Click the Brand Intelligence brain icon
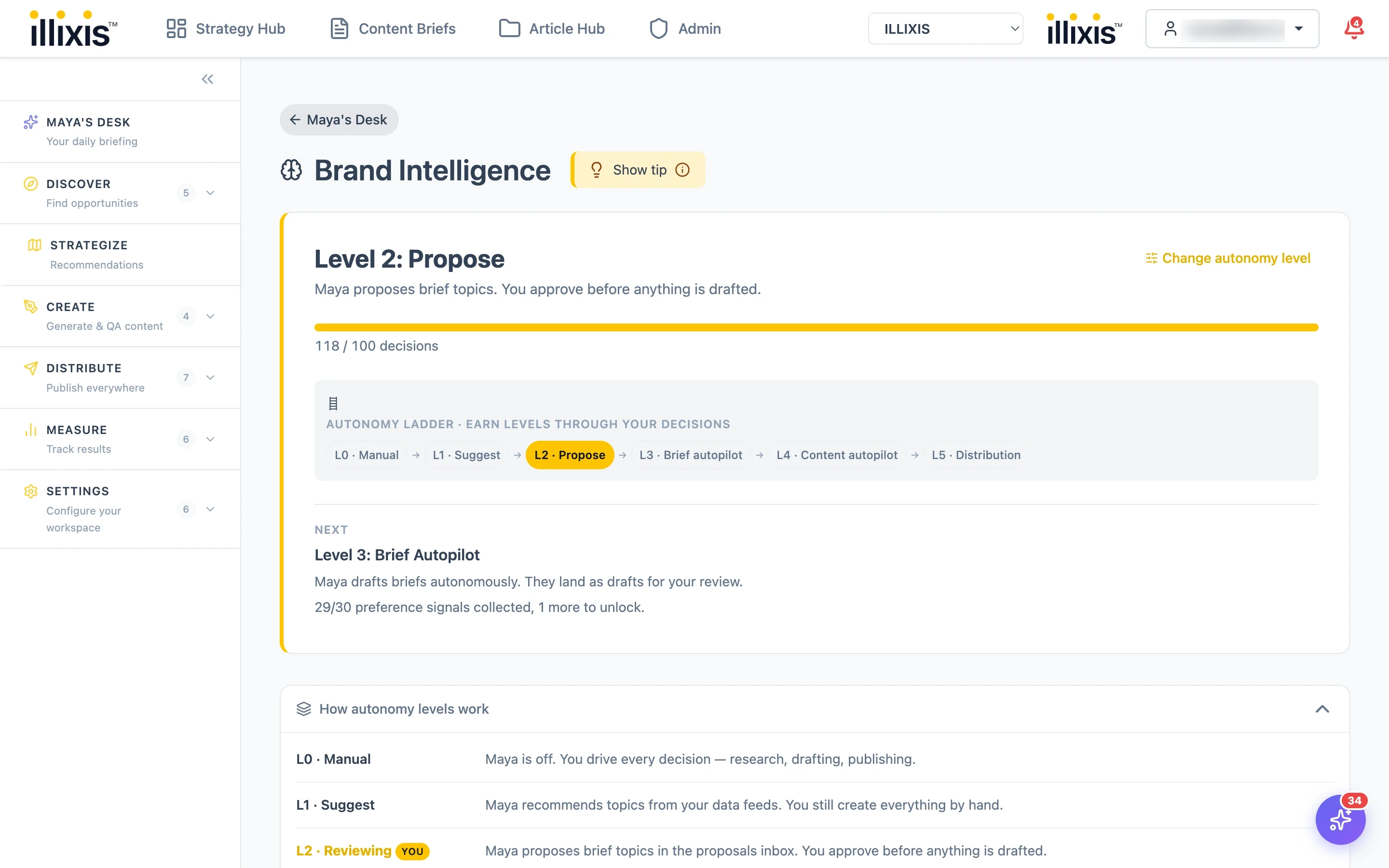The image size is (1389, 868). click(x=292, y=170)
